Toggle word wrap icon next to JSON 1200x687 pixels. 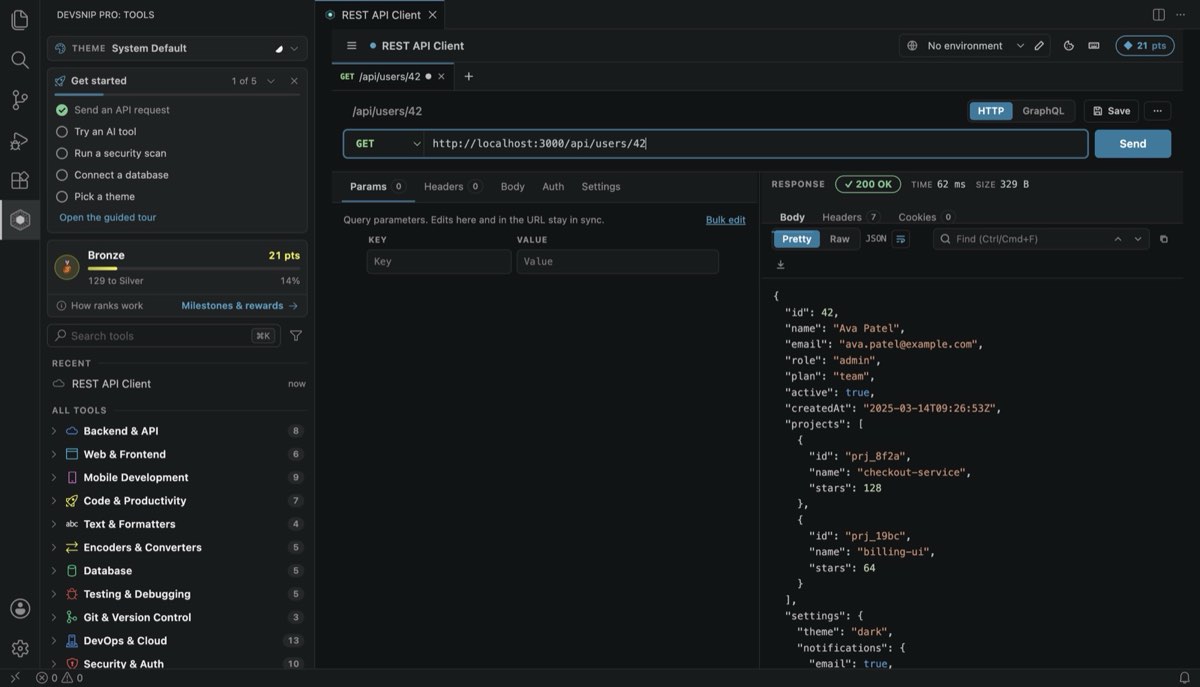(901, 239)
